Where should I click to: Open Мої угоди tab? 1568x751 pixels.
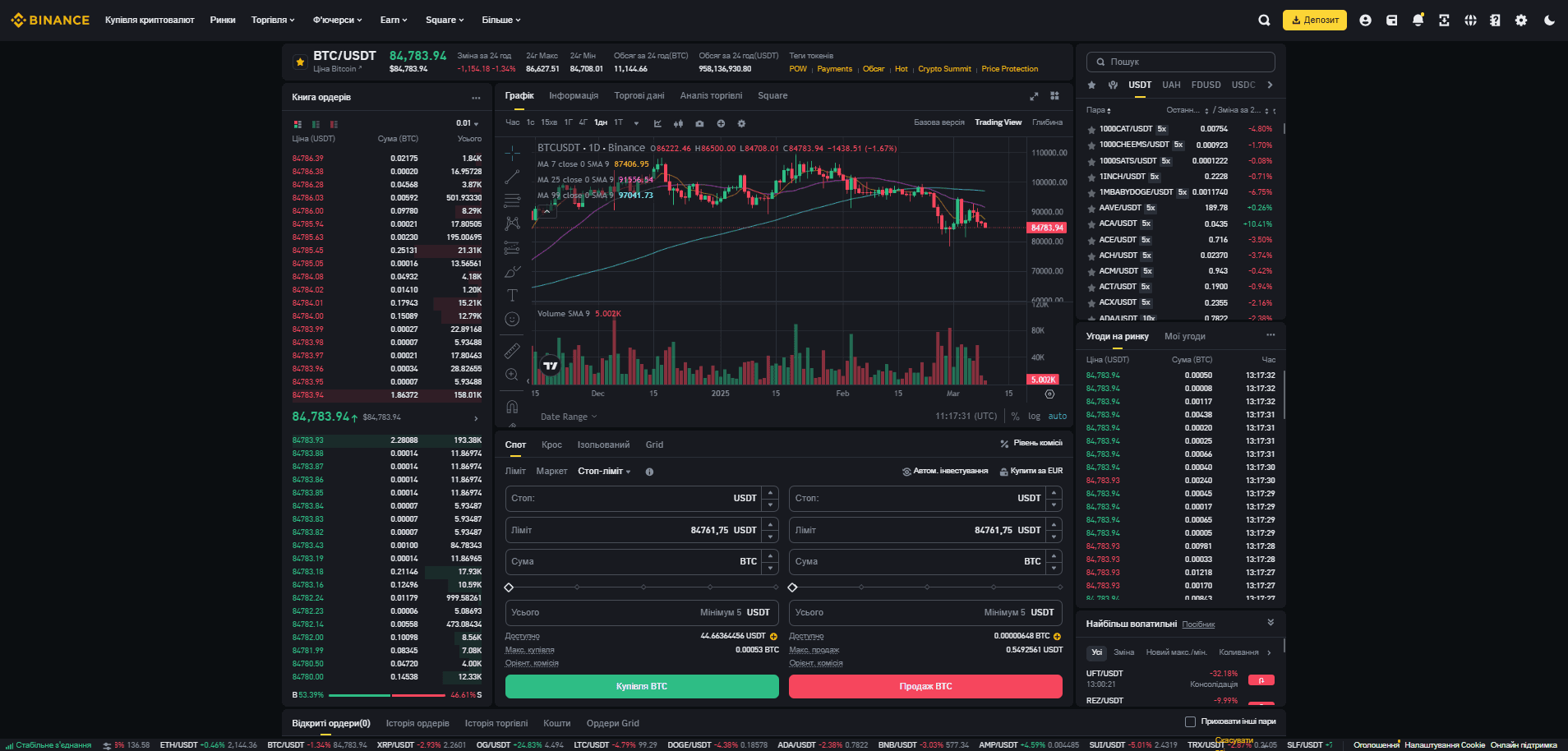click(x=1185, y=336)
